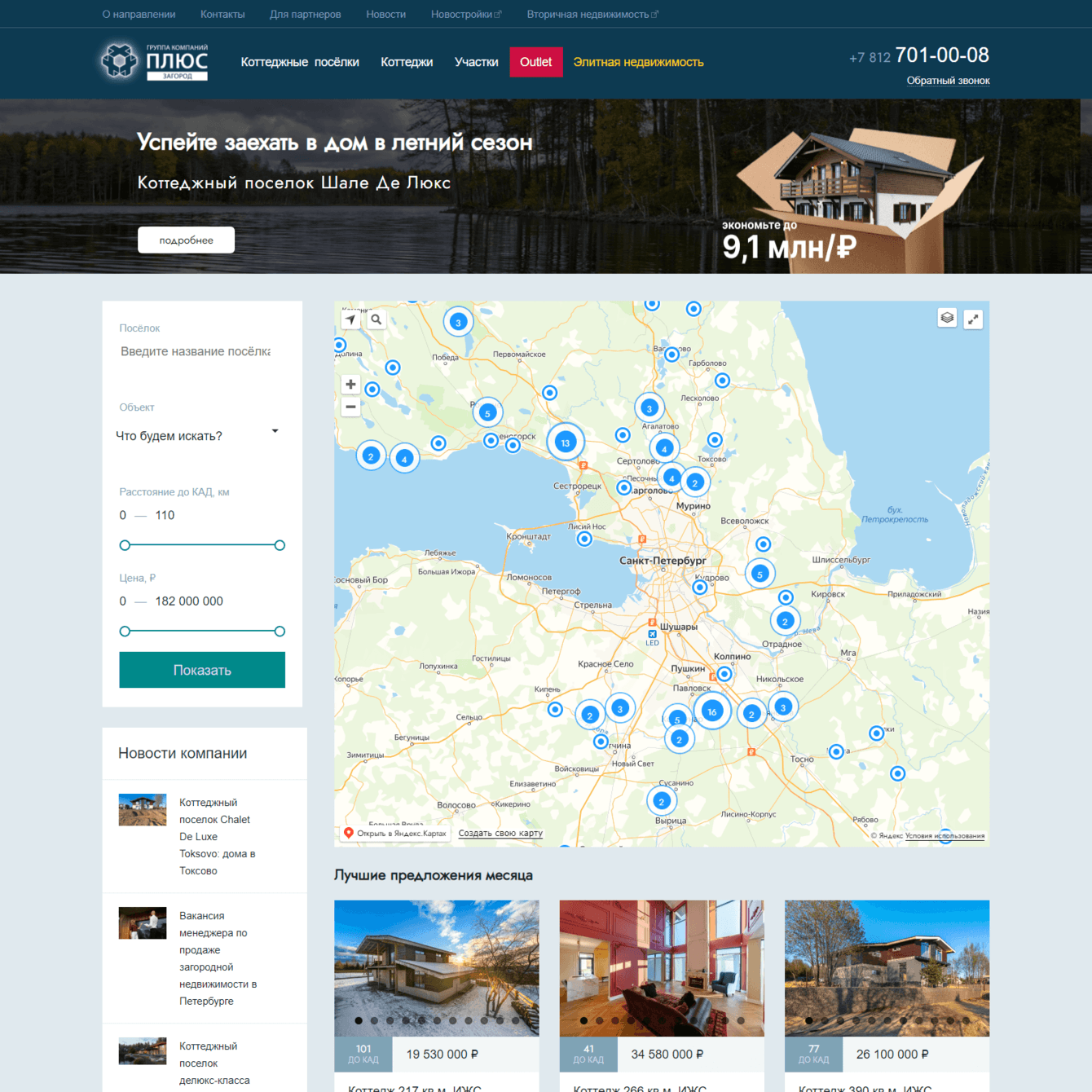Click the banner headline Успейте заехать в дом
This screenshot has width=1092, height=1092.
pos(335,143)
